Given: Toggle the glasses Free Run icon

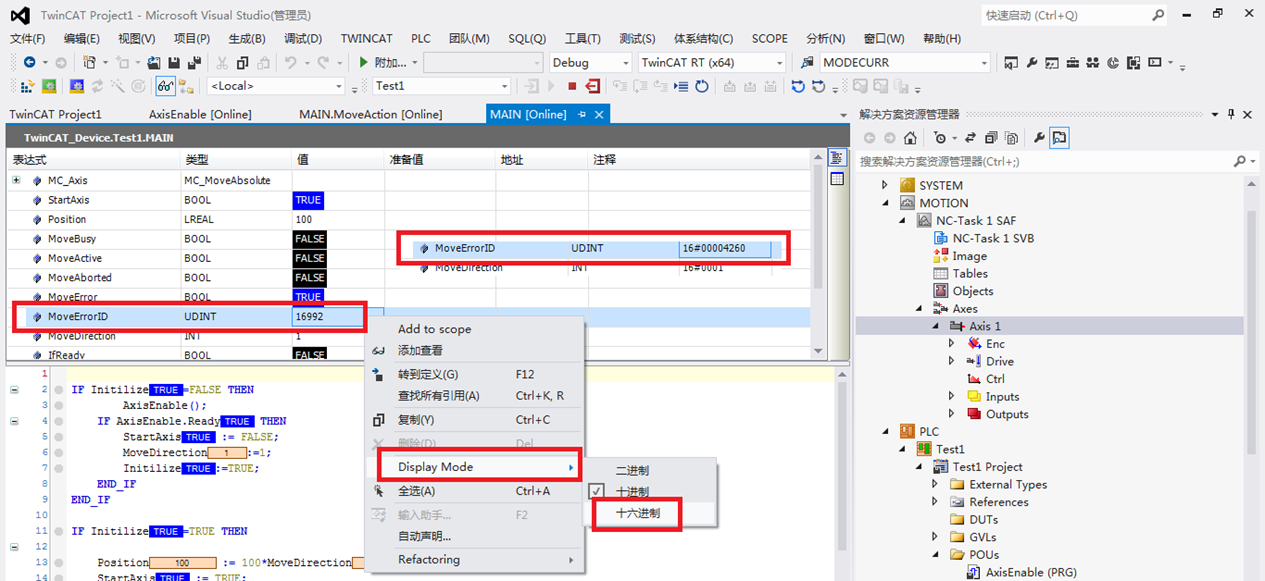Looking at the screenshot, I should pos(165,86).
